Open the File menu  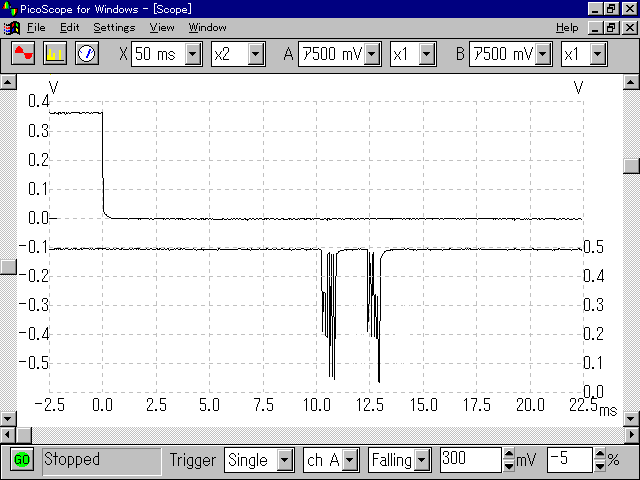pos(36,28)
